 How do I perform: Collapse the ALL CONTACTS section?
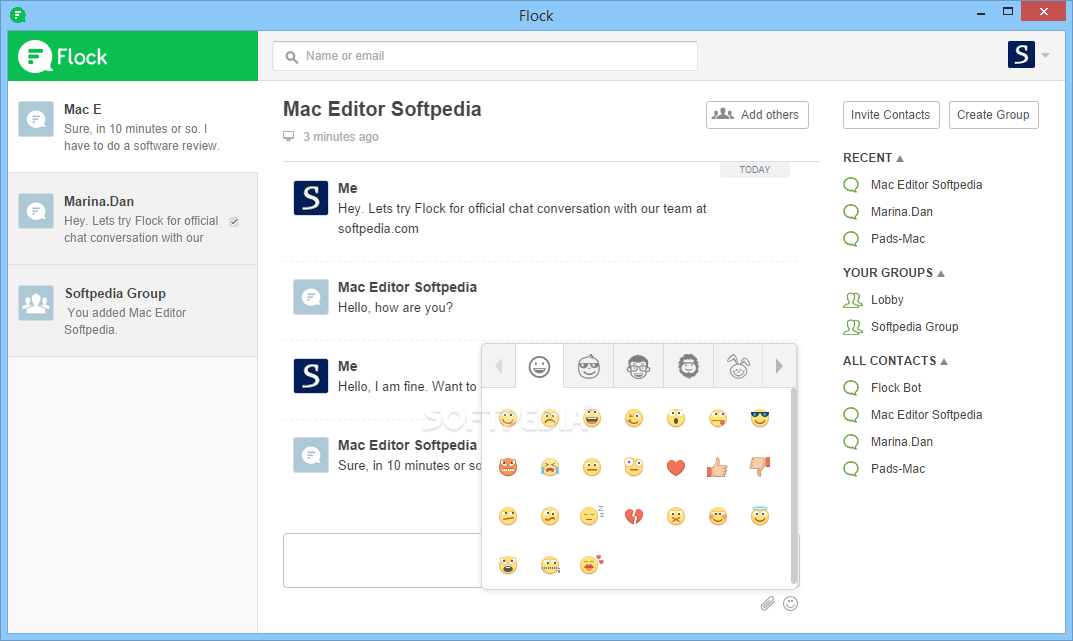[944, 362]
